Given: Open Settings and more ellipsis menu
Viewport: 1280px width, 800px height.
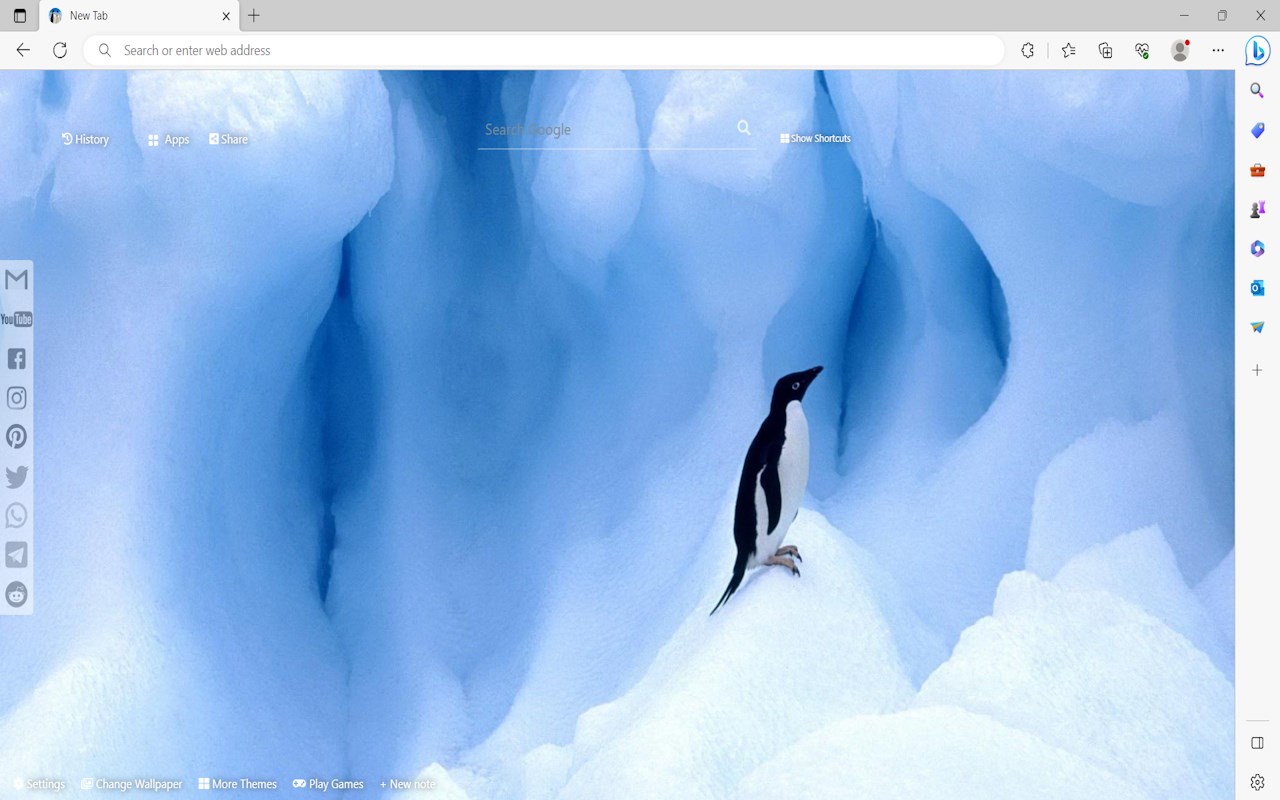Looking at the screenshot, I should tap(1218, 50).
